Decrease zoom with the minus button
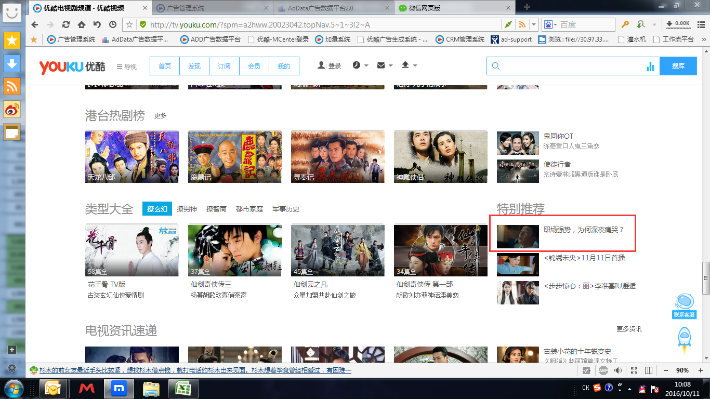This screenshot has height=399, width=710. click(666, 370)
